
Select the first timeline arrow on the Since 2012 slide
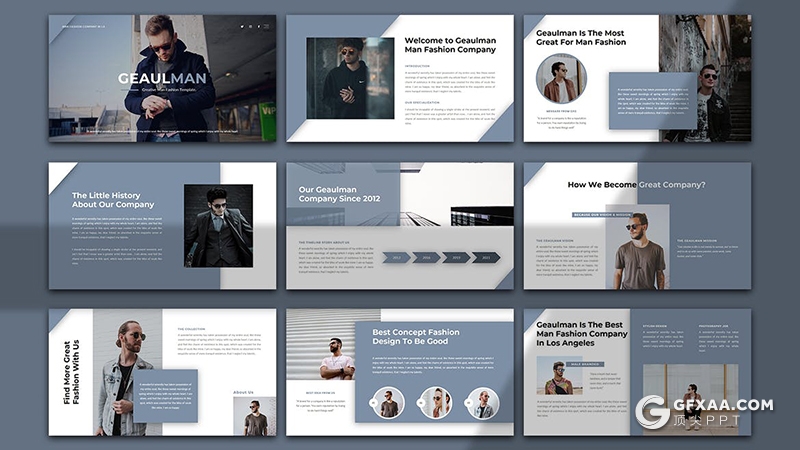click(398, 257)
